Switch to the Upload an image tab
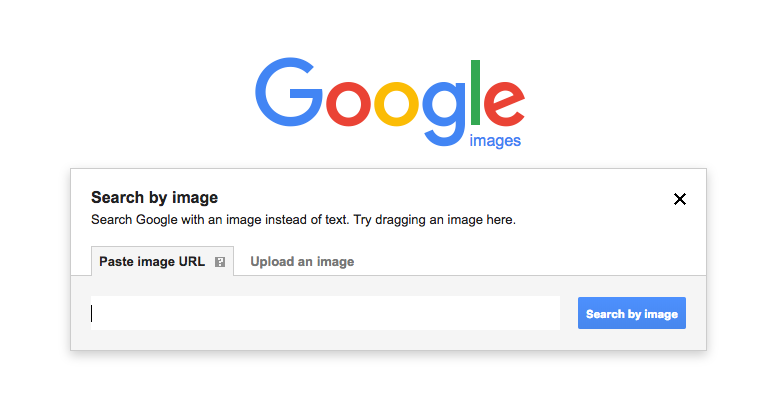This screenshot has height=414, width=784. pos(302,262)
